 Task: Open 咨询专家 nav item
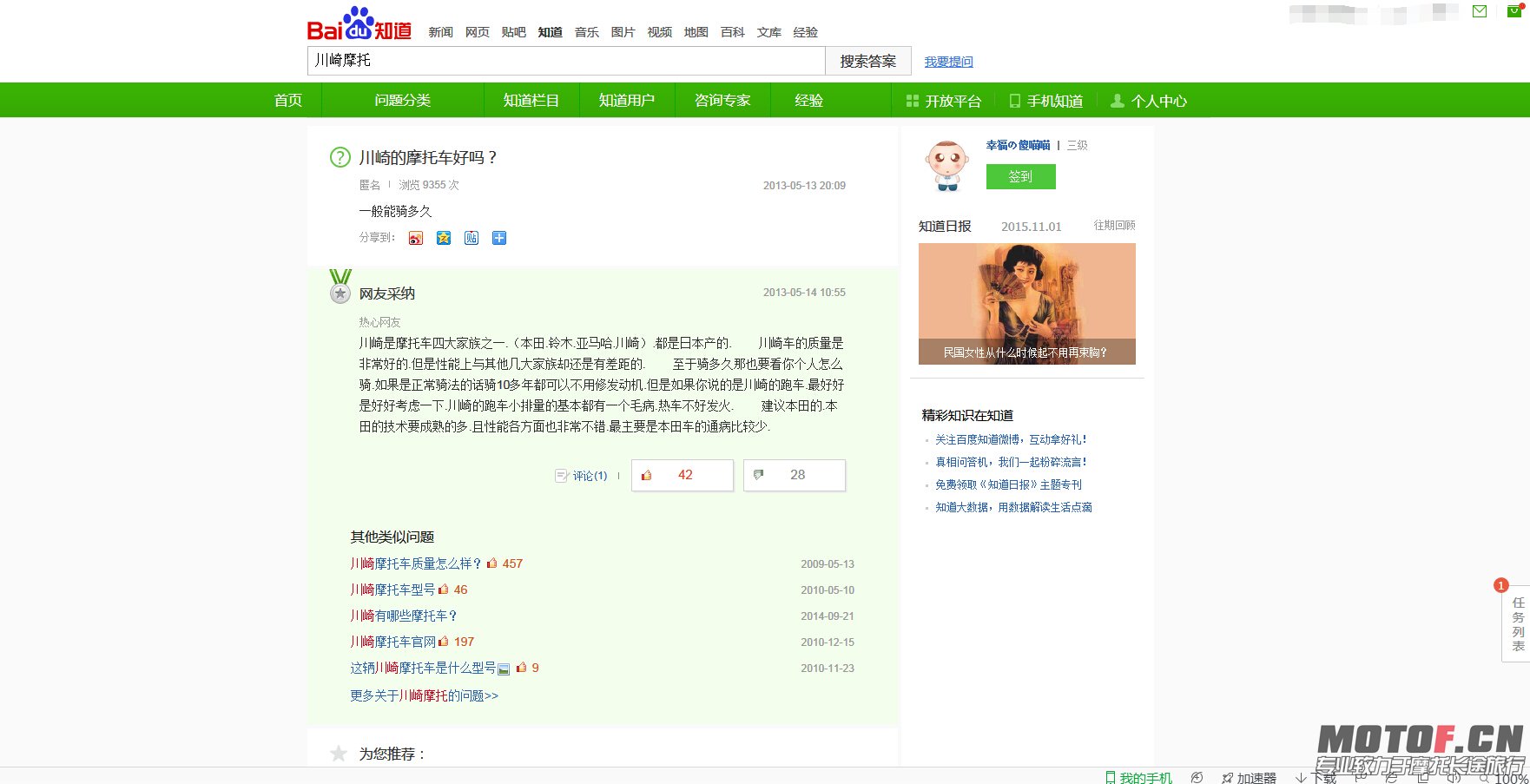(x=722, y=100)
